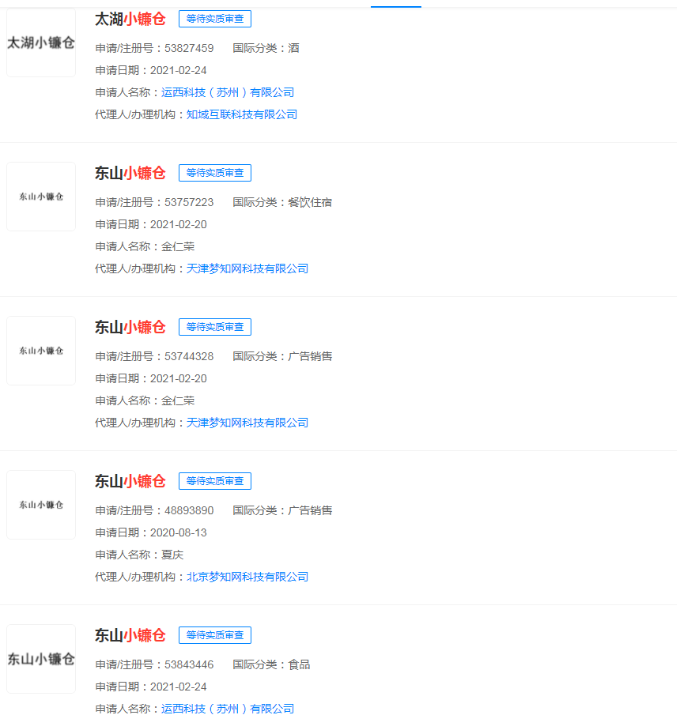Open thumbnail of trademark numbered 53757223
The image size is (677, 724).
pyautogui.click(x=41, y=197)
